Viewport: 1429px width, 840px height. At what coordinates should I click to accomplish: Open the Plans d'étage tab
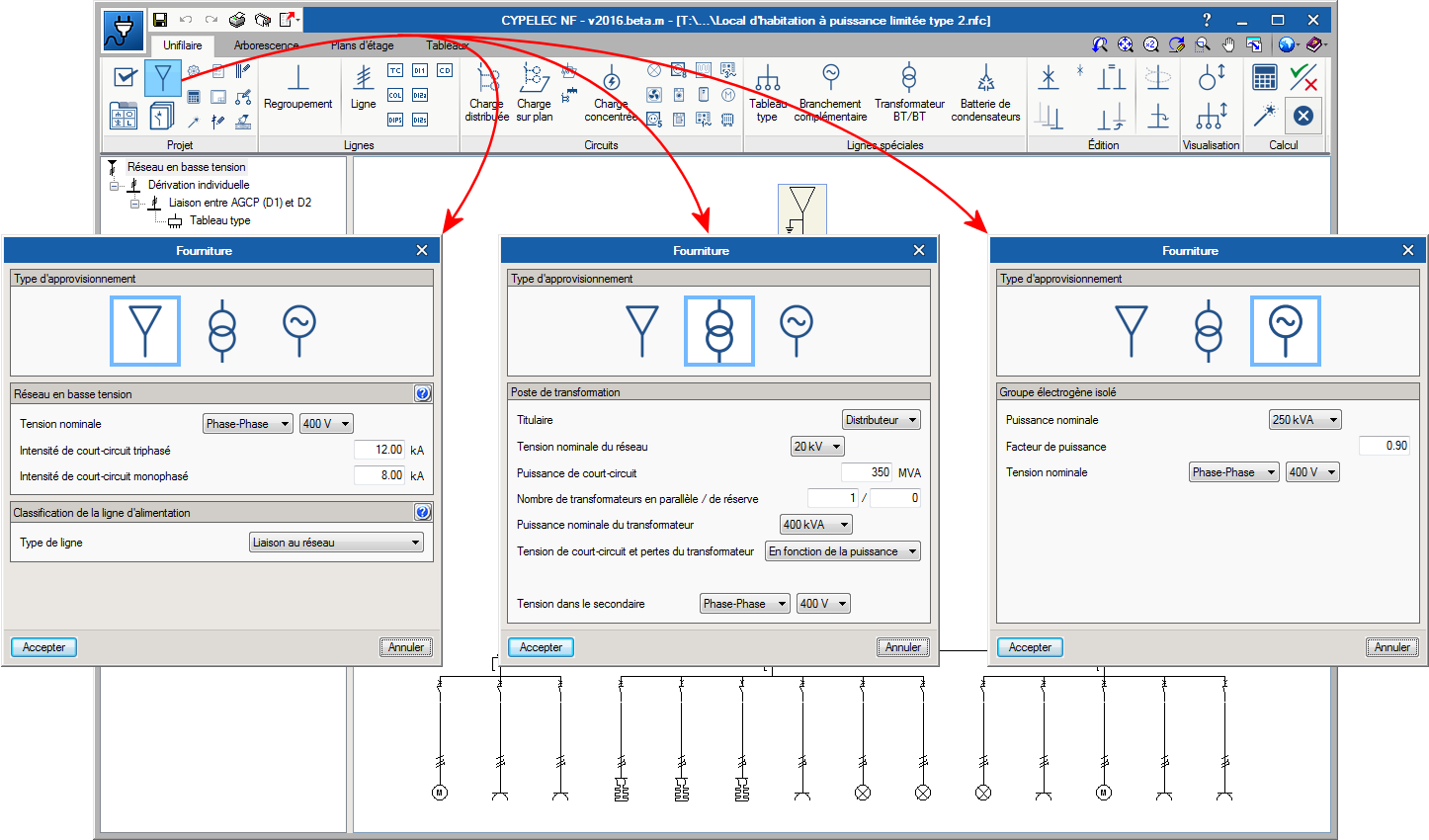pyautogui.click(x=362, y=45)
